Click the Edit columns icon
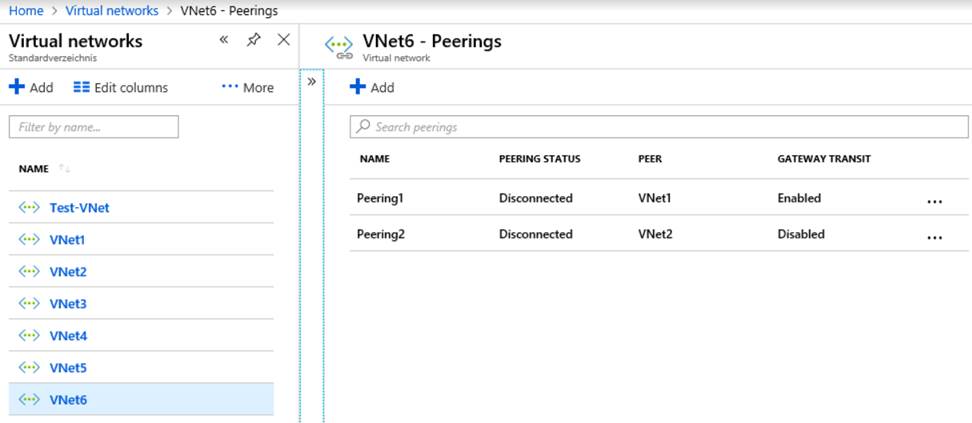972x423 pixels. 81,87
